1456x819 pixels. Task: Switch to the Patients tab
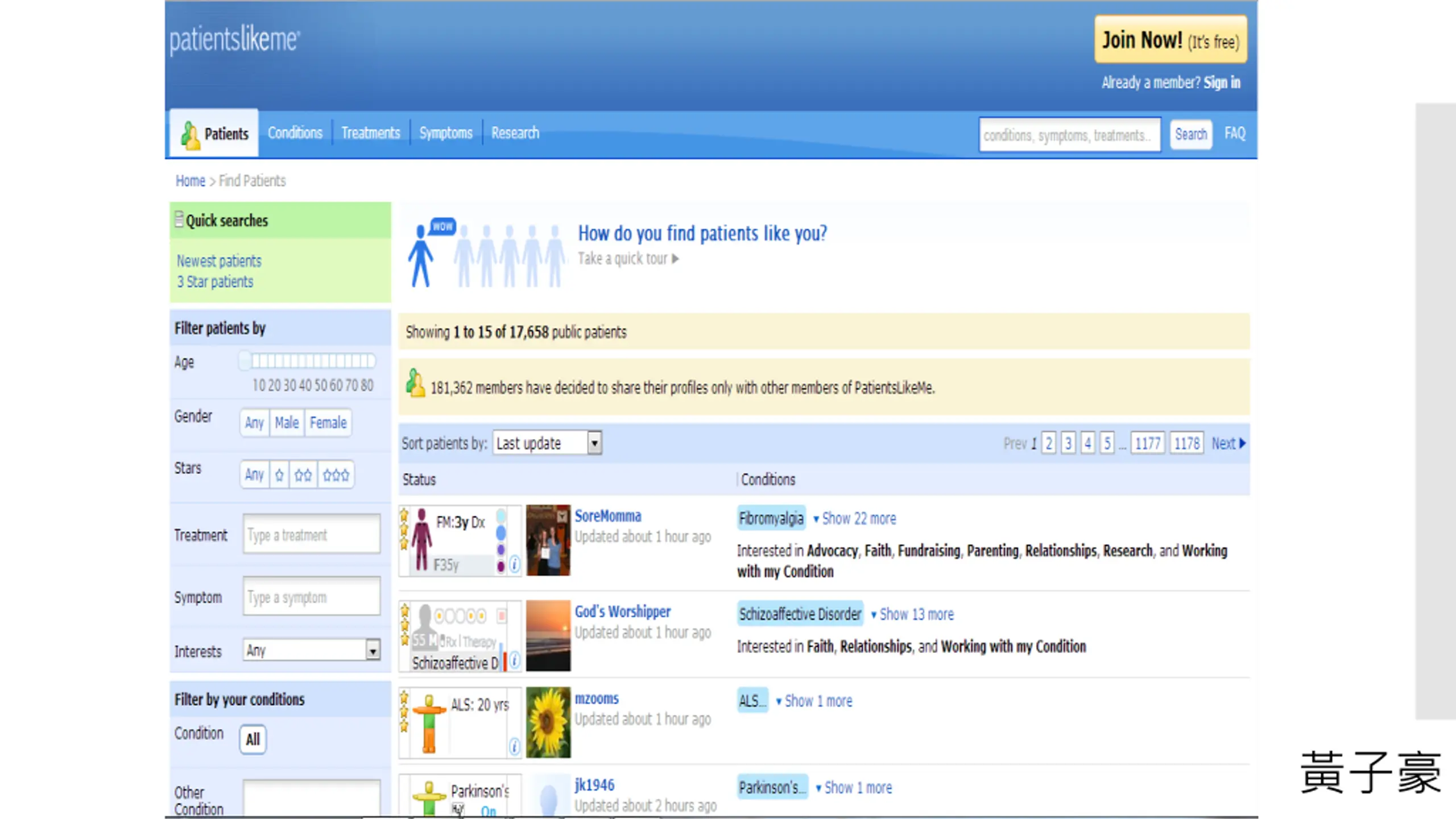(214, 134)
